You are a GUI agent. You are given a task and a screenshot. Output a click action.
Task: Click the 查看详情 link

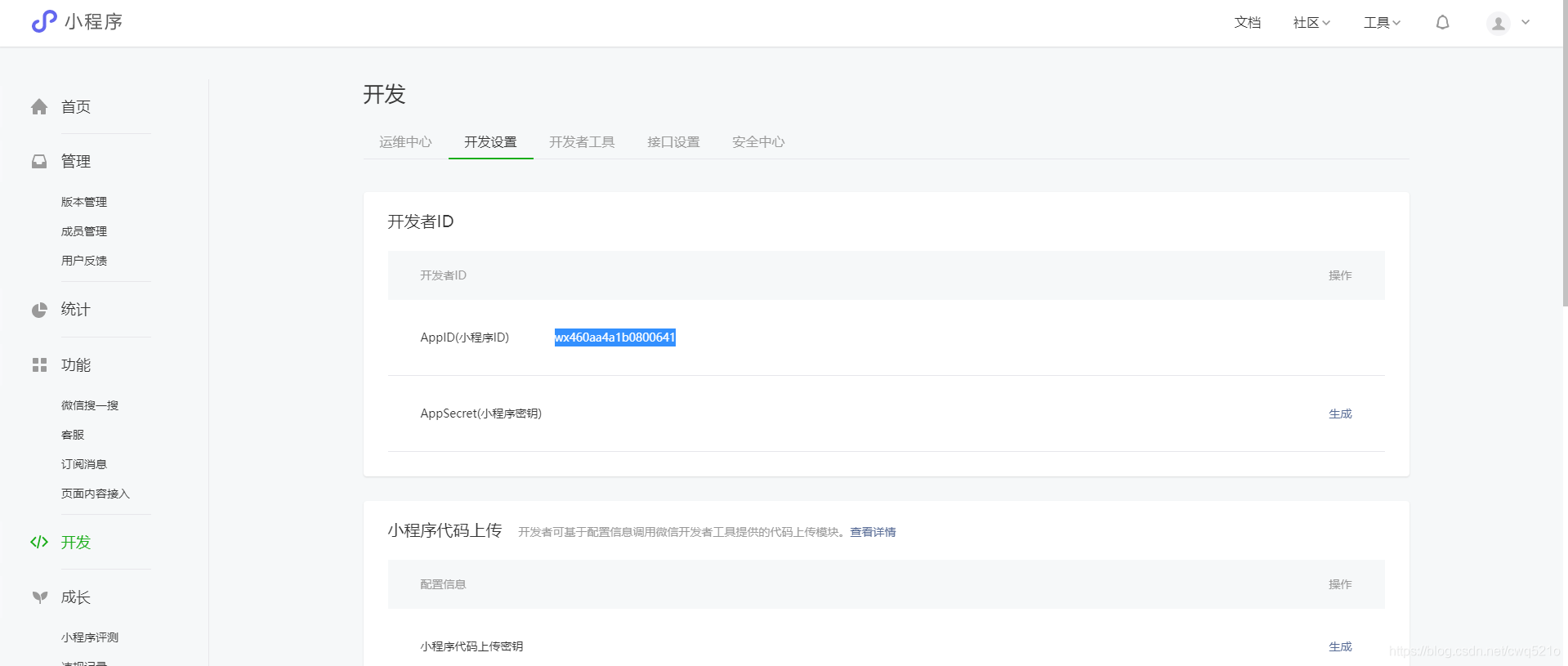coord(873,532)
